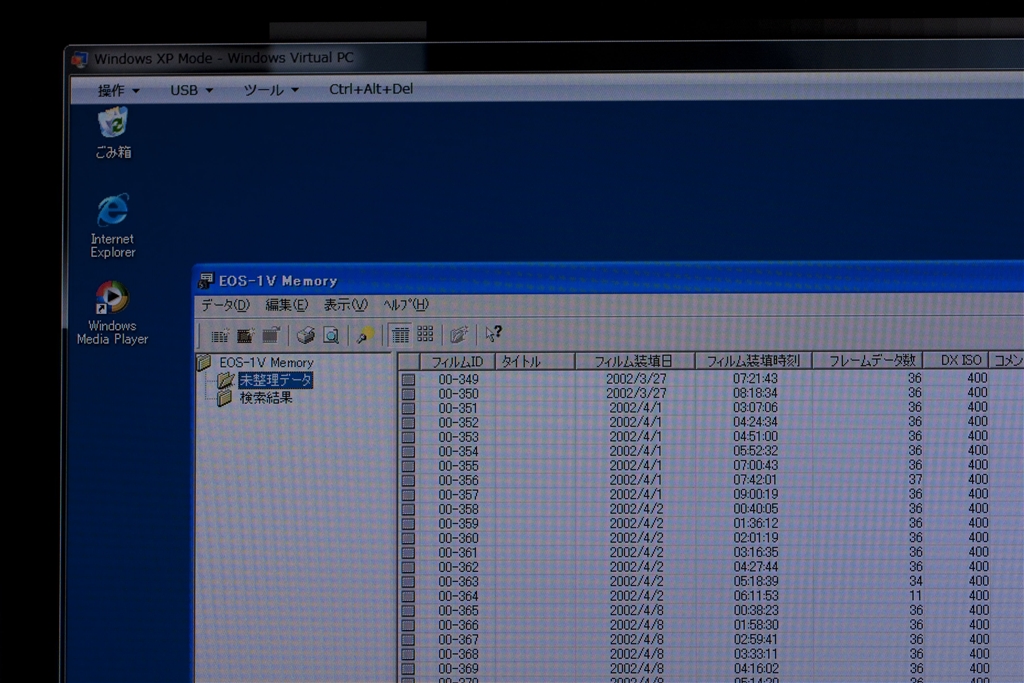Click the 未整理データ open folder icon
Image resolution: width=1024 pixels, height=683 pixels.
tap(226, 380)
